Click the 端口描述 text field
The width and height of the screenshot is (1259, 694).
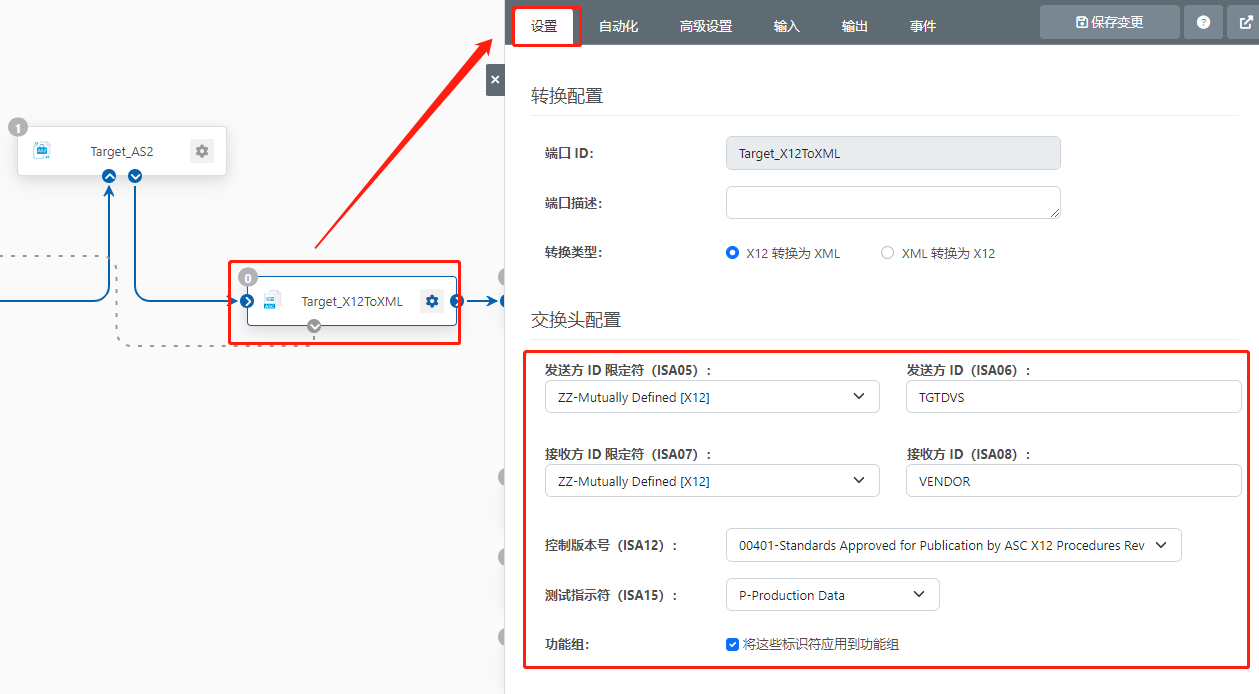point(892,202)
